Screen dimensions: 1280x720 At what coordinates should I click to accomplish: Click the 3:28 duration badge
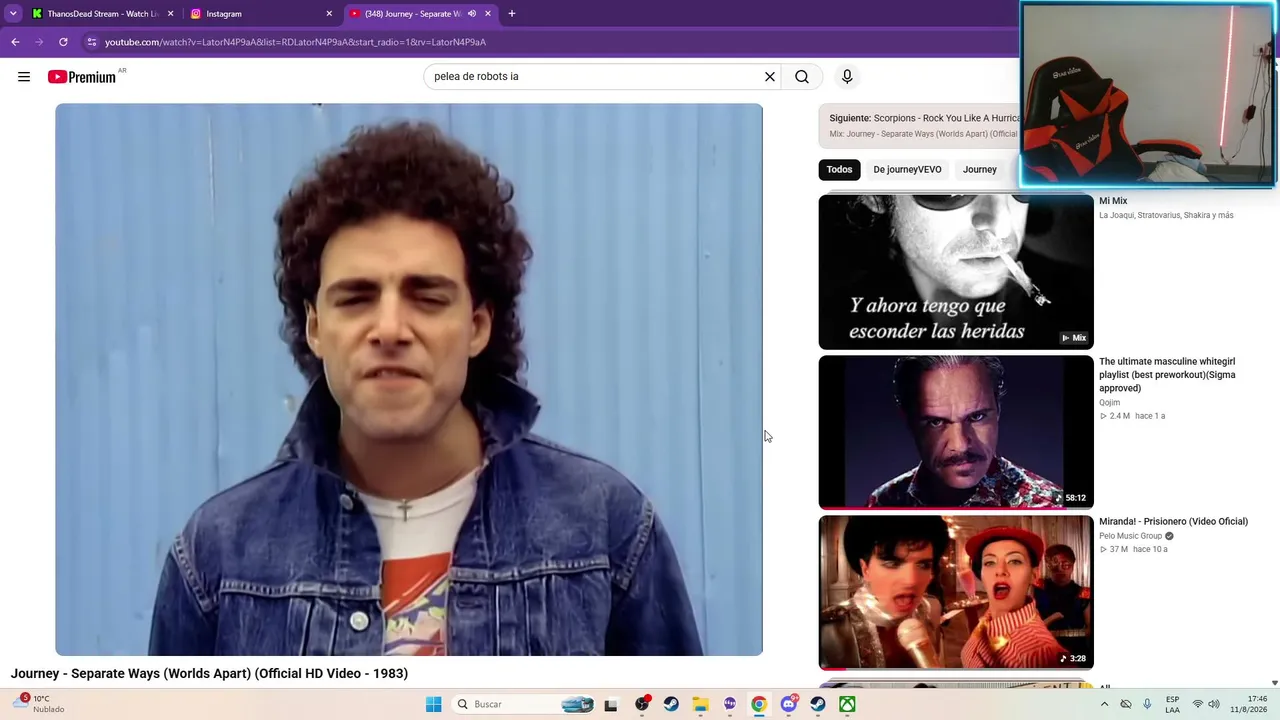tap(1075, 659)
